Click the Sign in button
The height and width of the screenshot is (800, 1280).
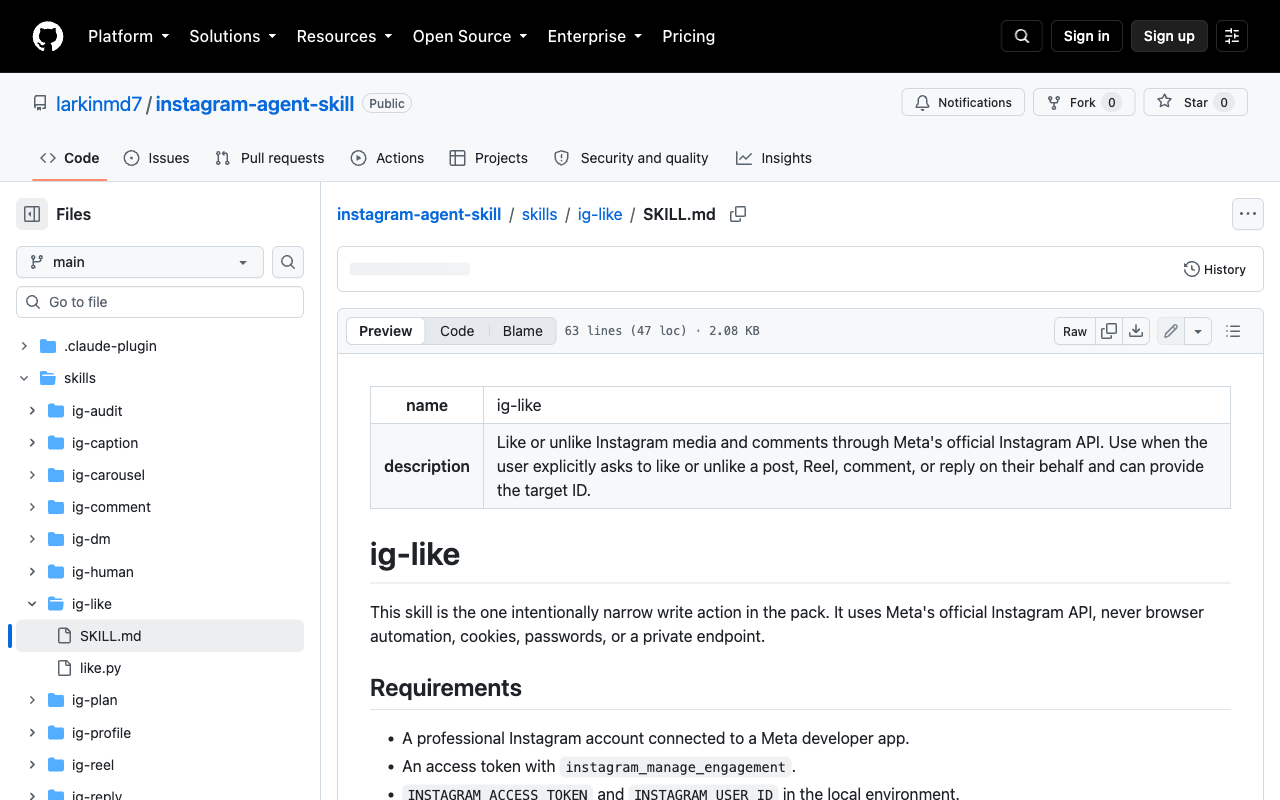(x=1087, y=36)
